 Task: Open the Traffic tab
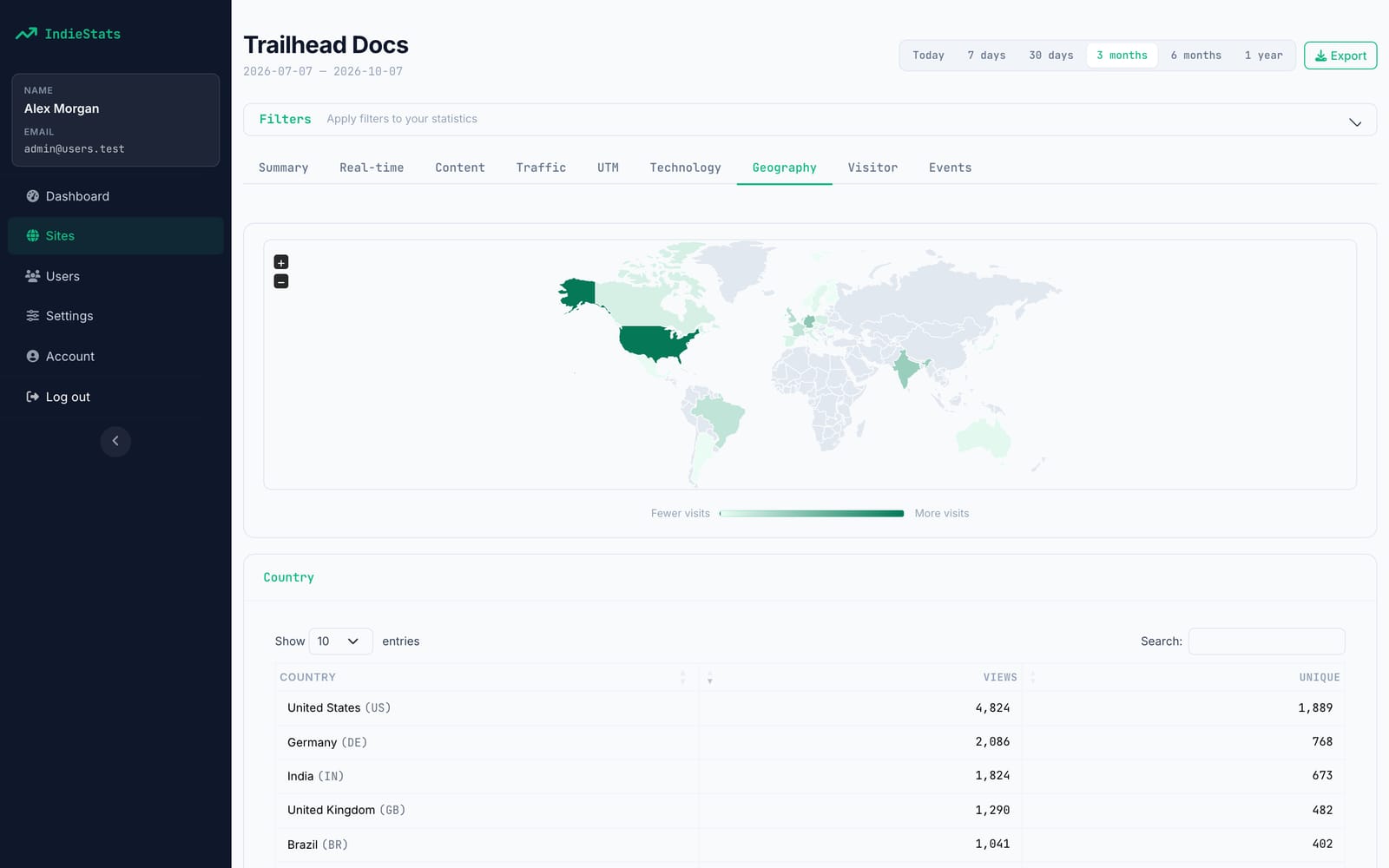541,168
